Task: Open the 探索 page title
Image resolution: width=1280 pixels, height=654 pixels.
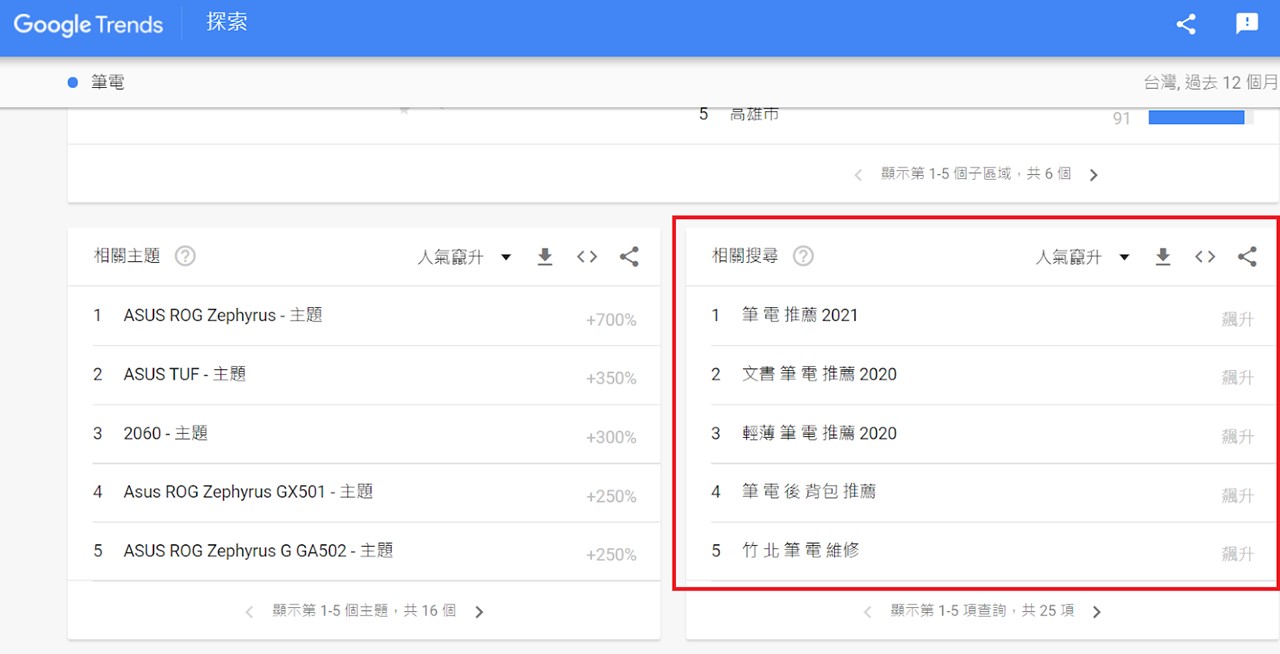Action: (227, 23)
